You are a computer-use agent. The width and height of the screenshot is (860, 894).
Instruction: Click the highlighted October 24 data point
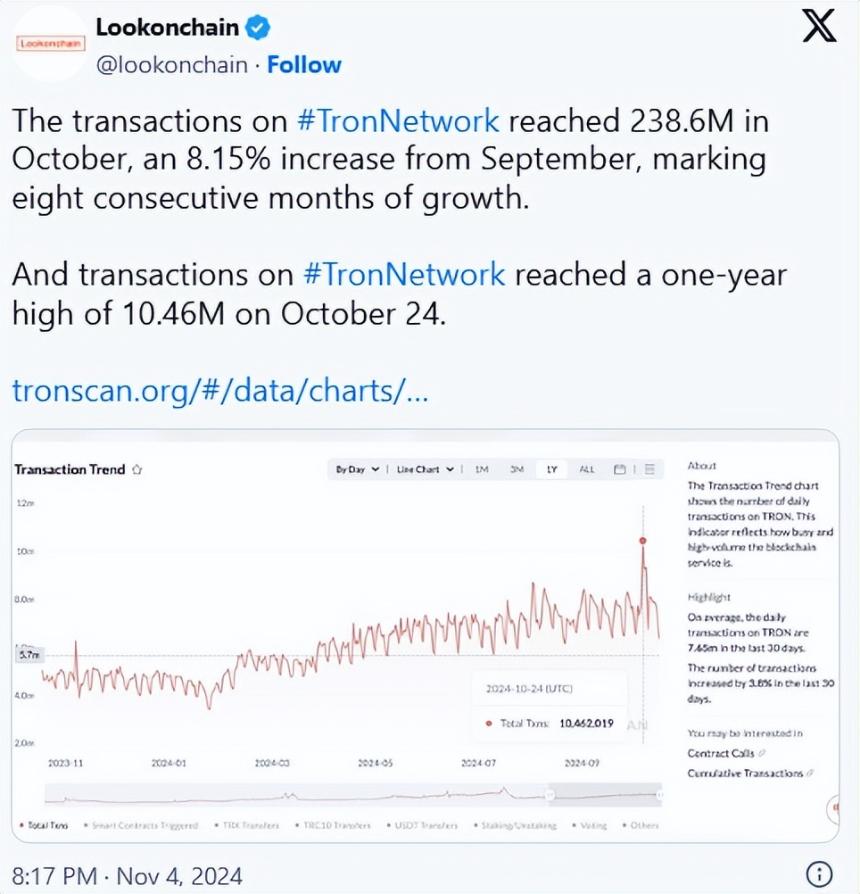tap(643, 541)
